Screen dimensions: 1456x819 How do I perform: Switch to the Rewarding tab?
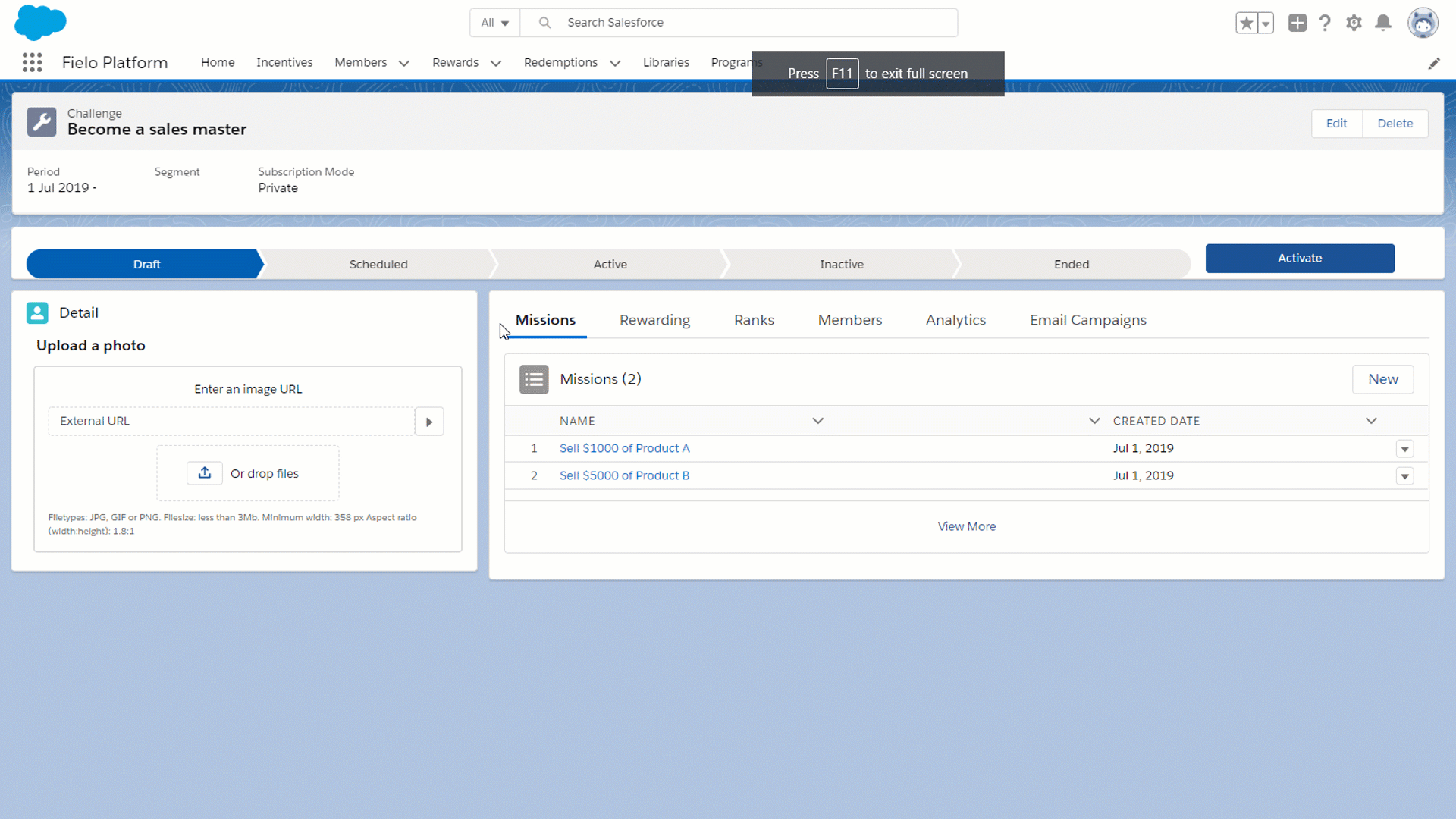[x=654, y=320]
